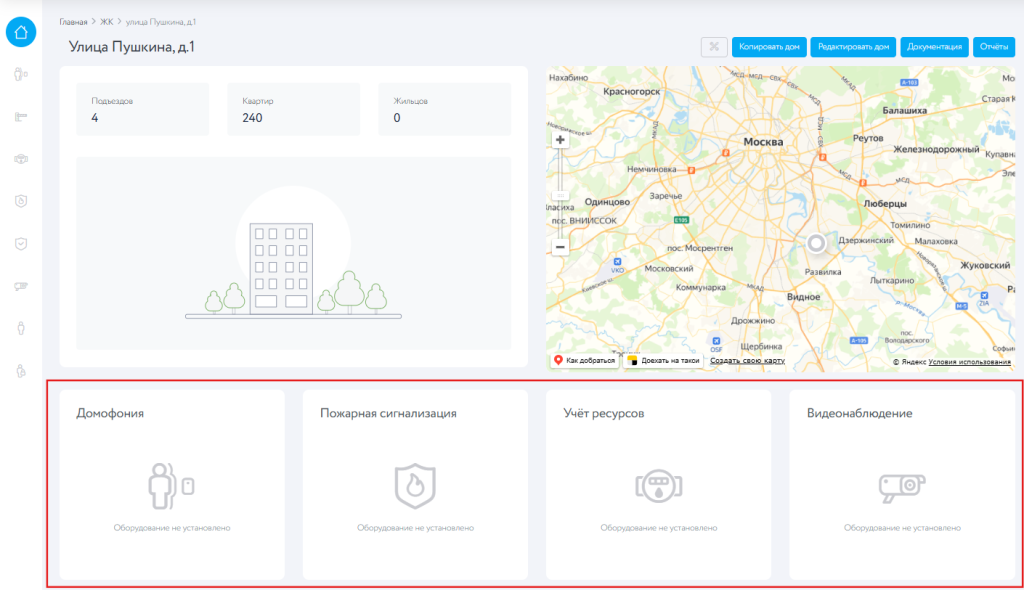The width and height of the screenshot is (1024, 590).
Task: Go to Главная in breadcrumbs
Action: (x=73, y=20)
